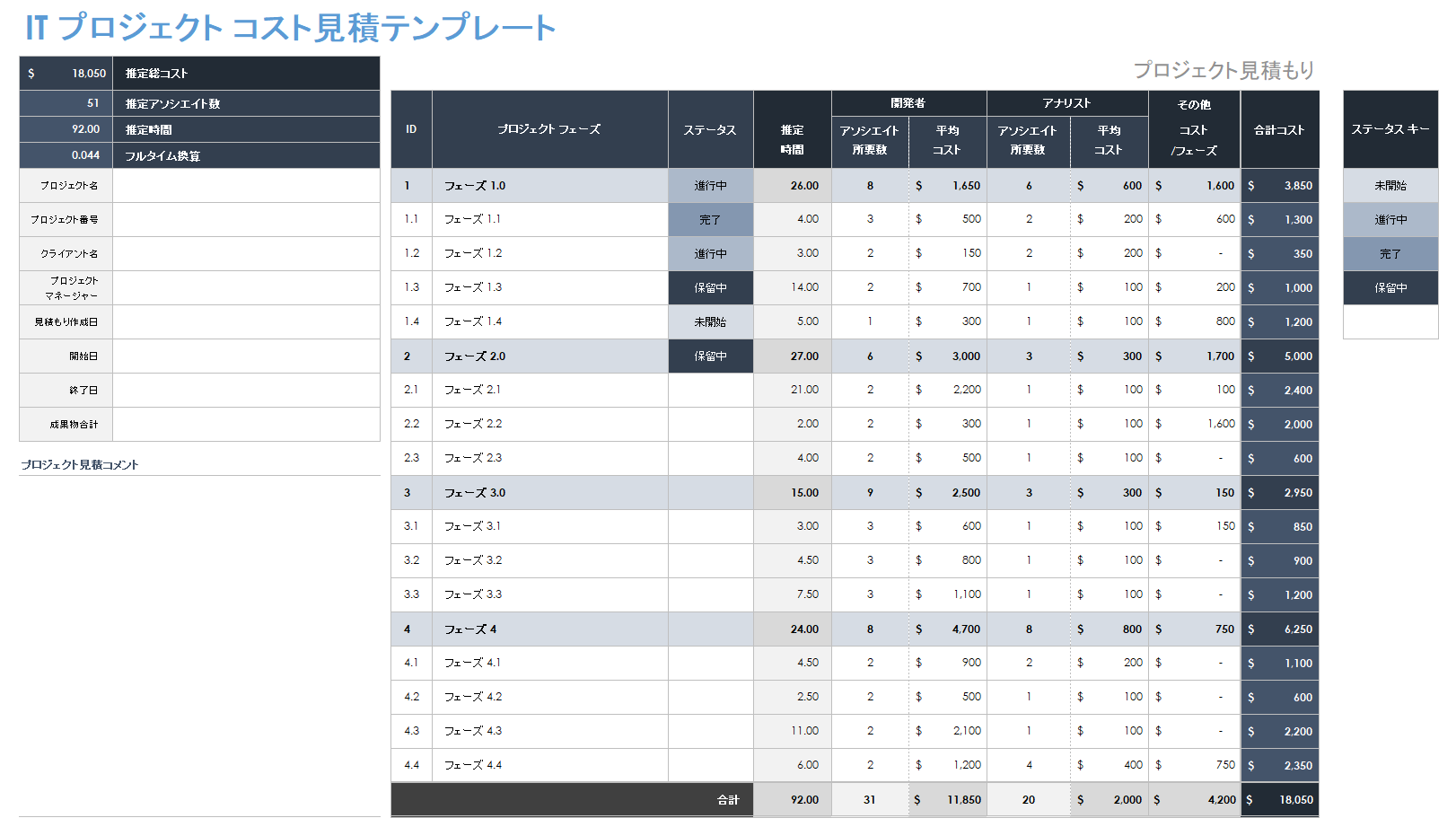The height and width of the screenshot is (827, 1456).
Task: Select the 11,850 developer cost grand total
Action: pos(948,800)
